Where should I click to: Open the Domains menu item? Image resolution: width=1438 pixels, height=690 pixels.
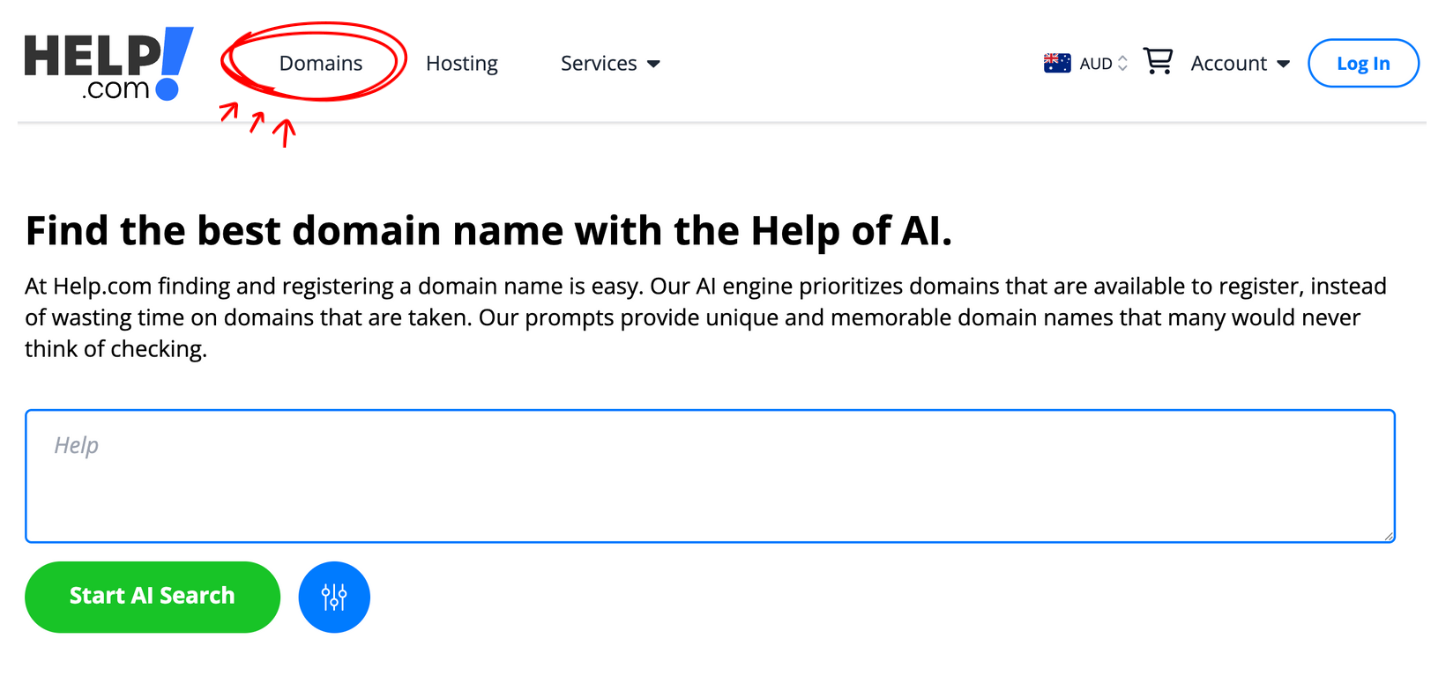point(320,63)
